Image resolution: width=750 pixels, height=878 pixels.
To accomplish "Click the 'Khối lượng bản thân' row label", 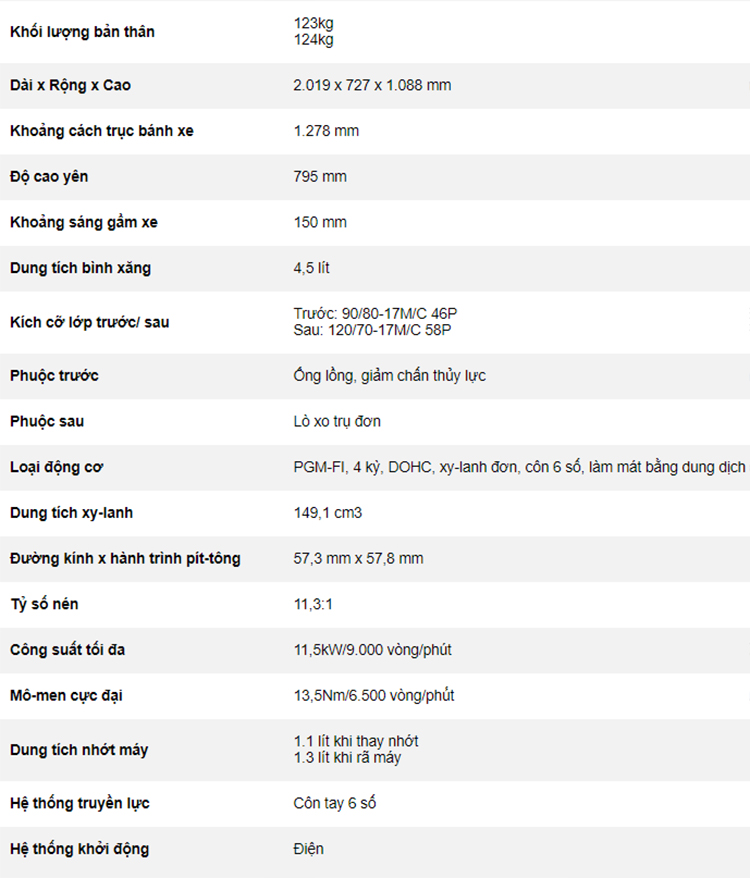I will click(x=82, y=32).
